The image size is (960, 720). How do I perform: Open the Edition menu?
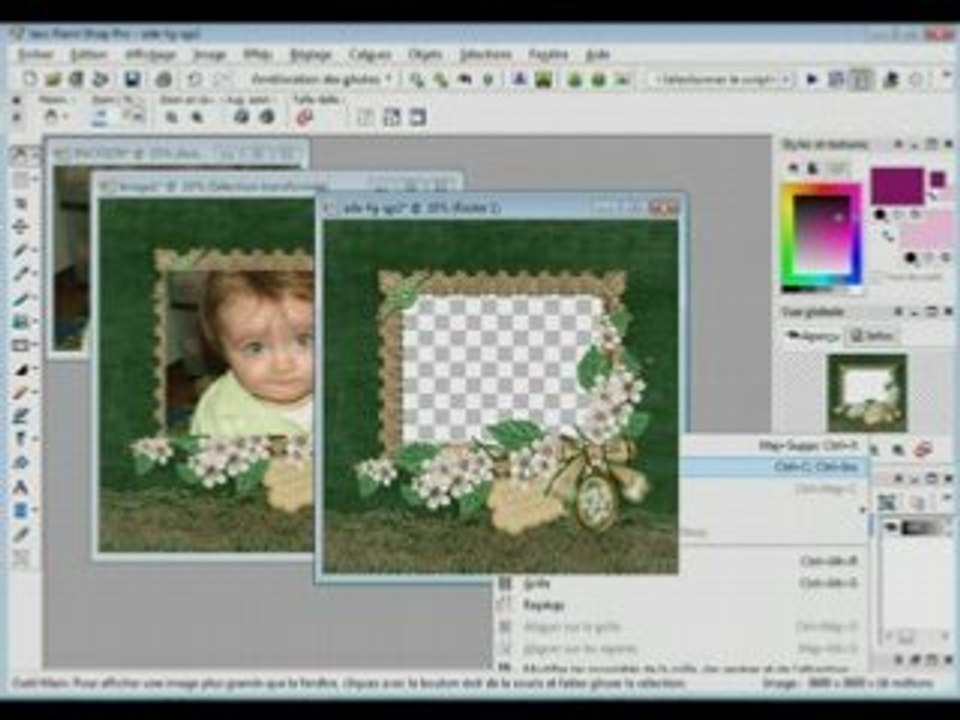[x=89, y=54]
